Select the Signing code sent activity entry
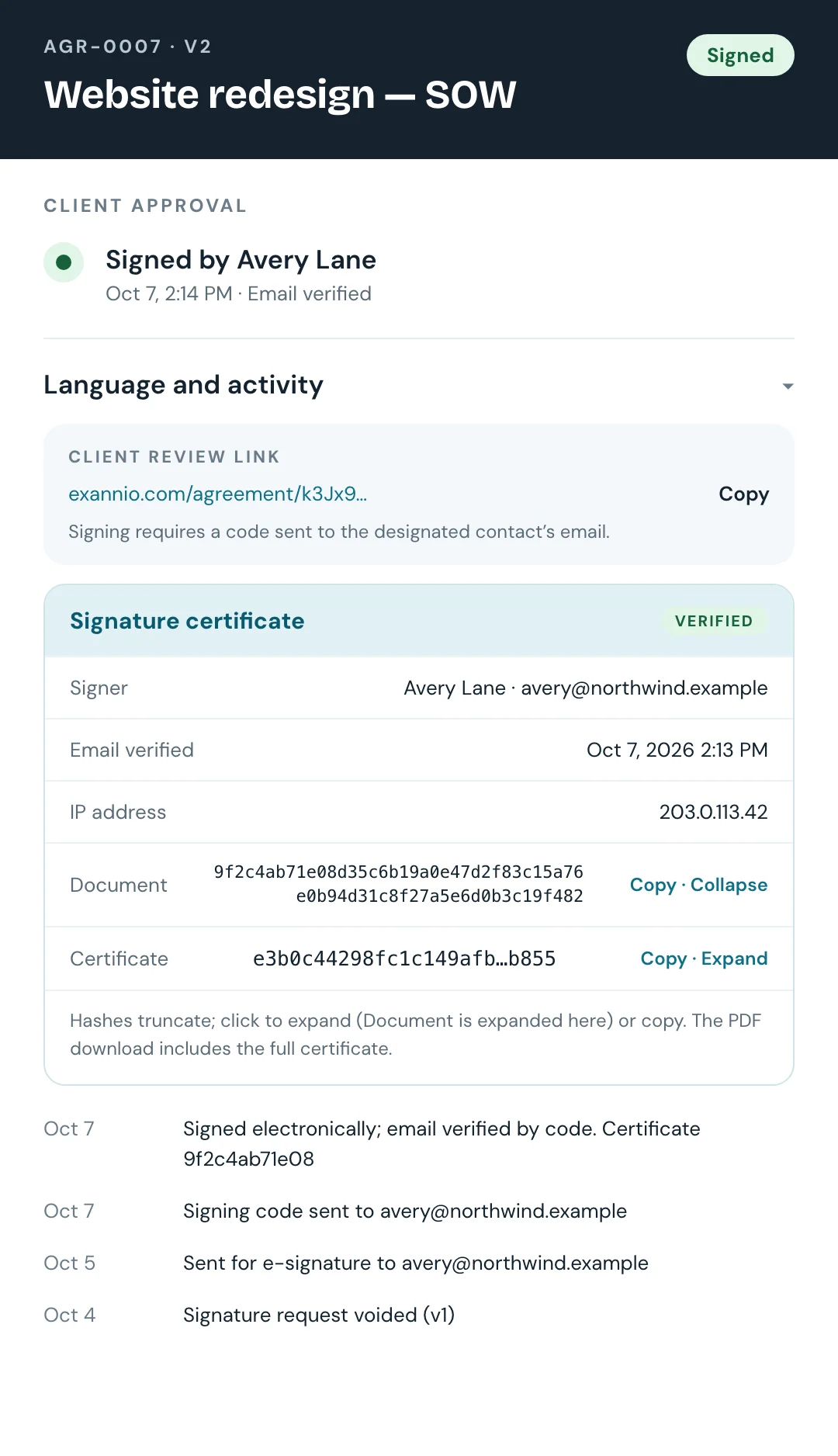Screen dimensions: 838x1456 click(x=405, y=1212)
